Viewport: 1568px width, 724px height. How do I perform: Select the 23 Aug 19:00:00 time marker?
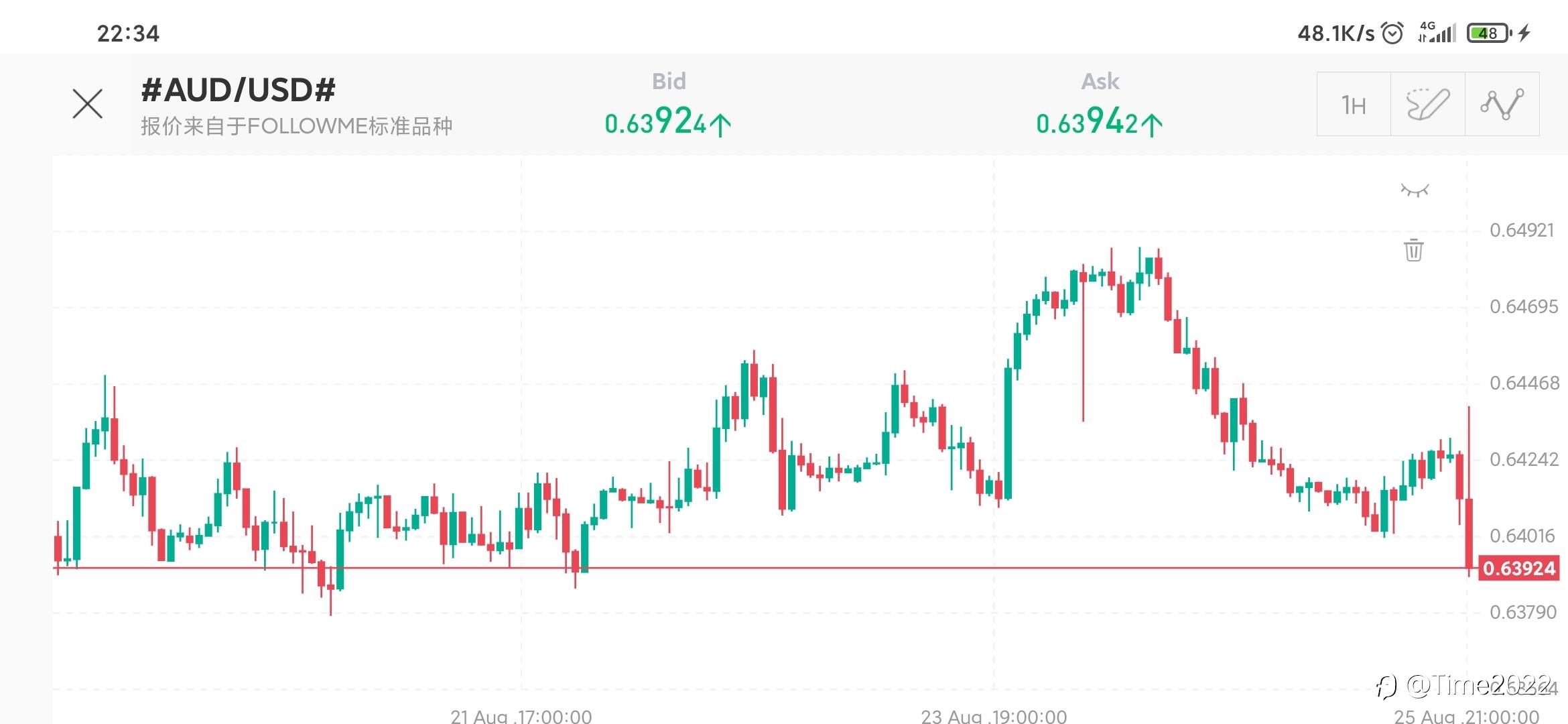[x=994, y=716]
